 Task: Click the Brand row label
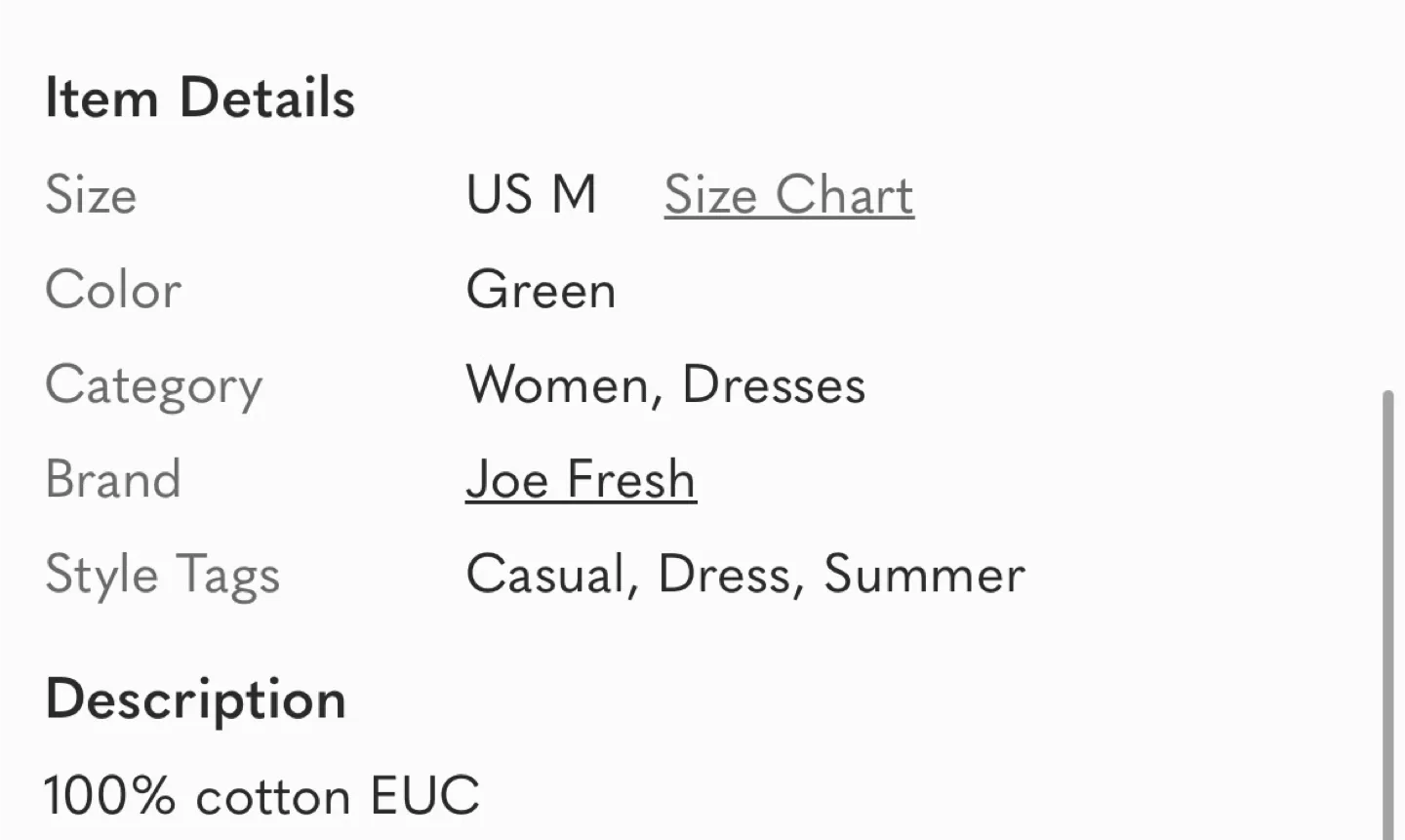pyautogui.click(x=113, y=479)
